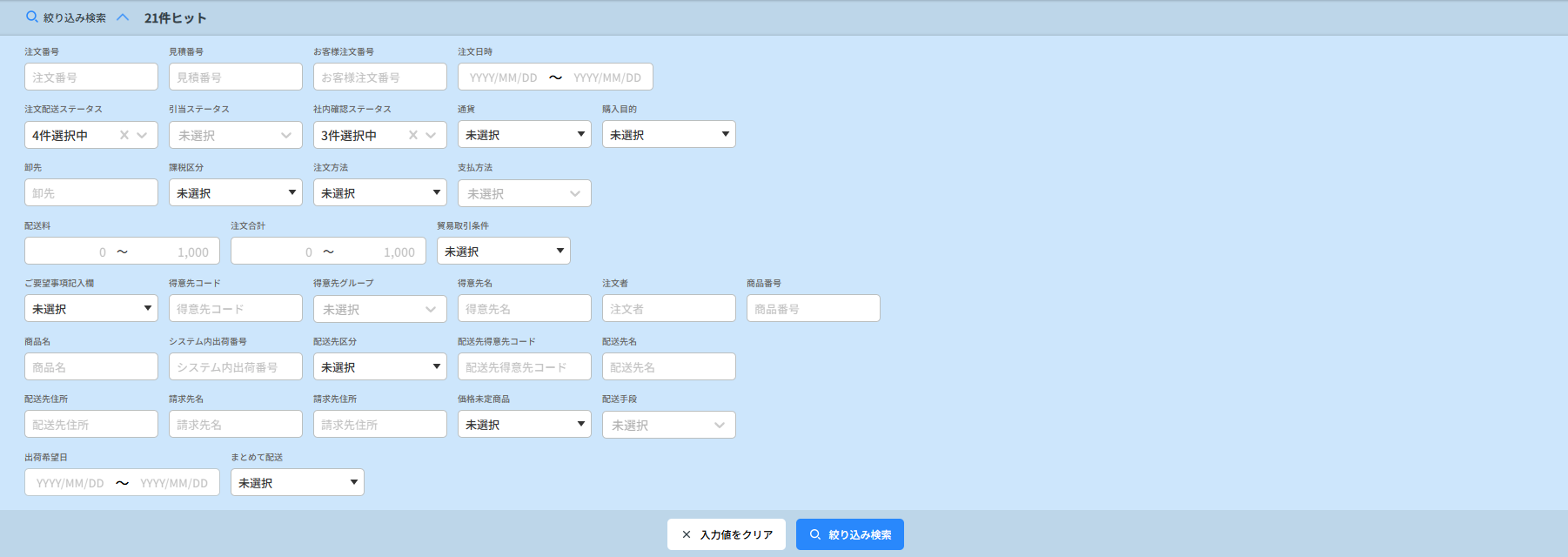Open the 課税区分 select box
The image size is (1568, 557).
tap(235, 193)
